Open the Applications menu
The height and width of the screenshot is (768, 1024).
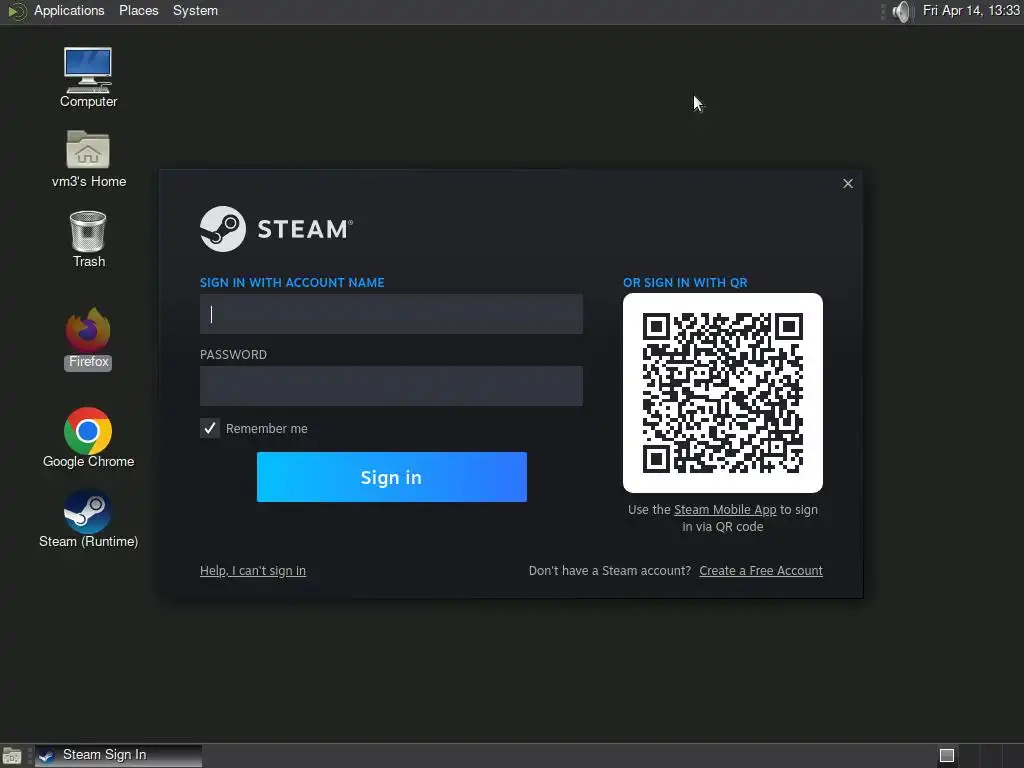pos(69,10)
